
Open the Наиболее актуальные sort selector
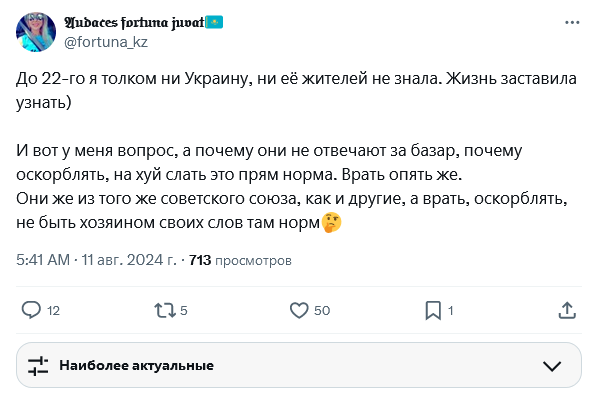pyautogui.click(x=299, y=365)
